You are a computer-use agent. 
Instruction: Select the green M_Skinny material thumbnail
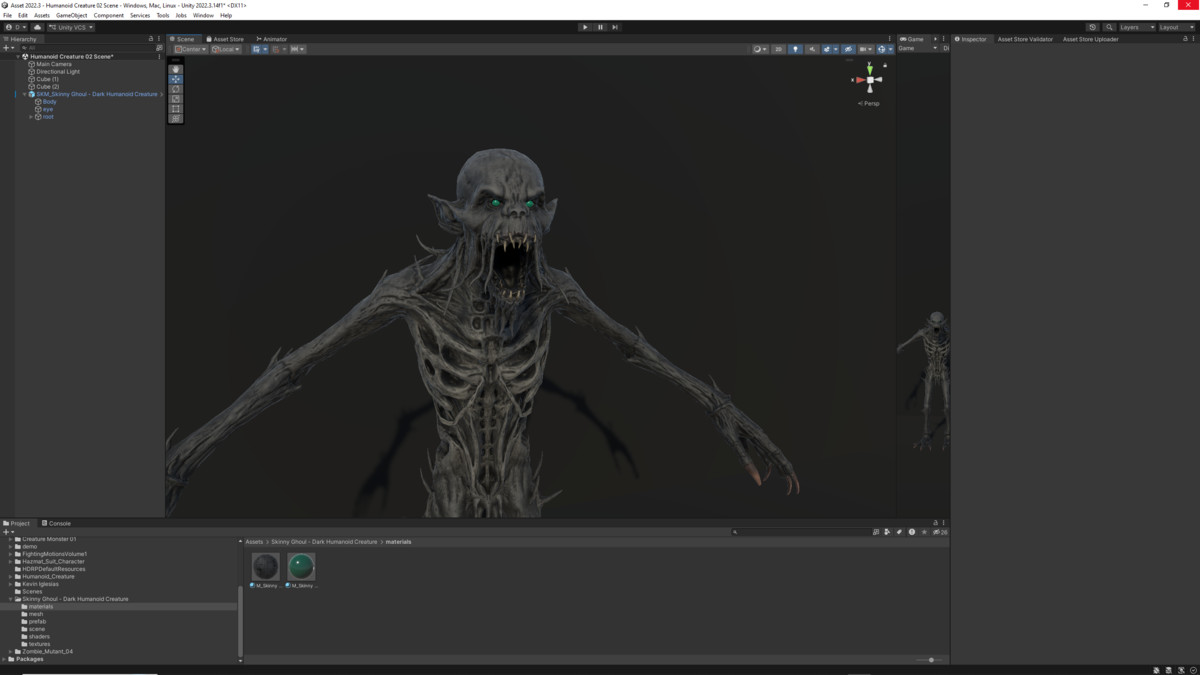click(301, 567)
